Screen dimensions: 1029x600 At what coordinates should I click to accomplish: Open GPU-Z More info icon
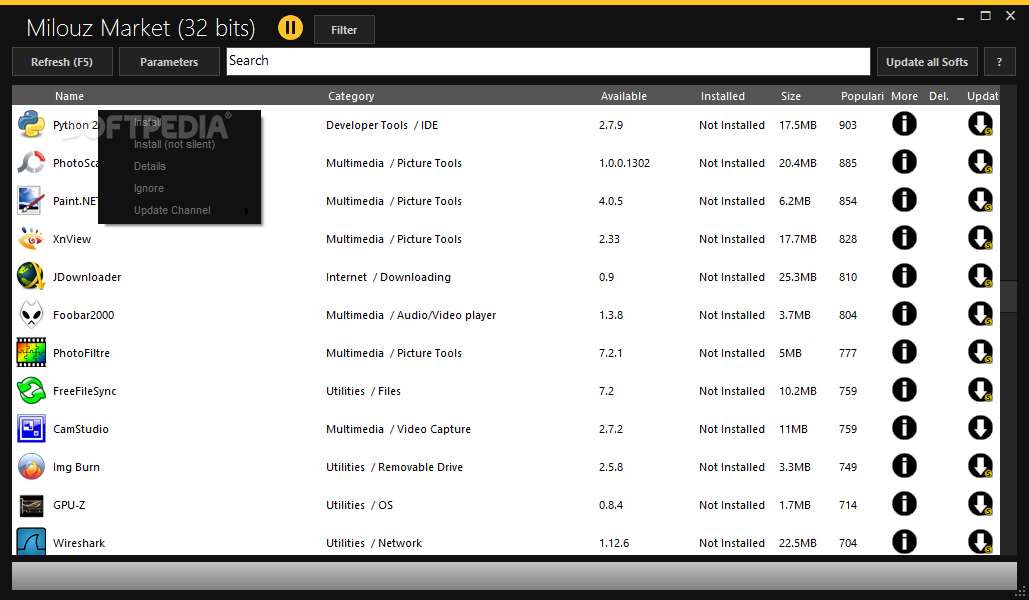coord(904,505)
